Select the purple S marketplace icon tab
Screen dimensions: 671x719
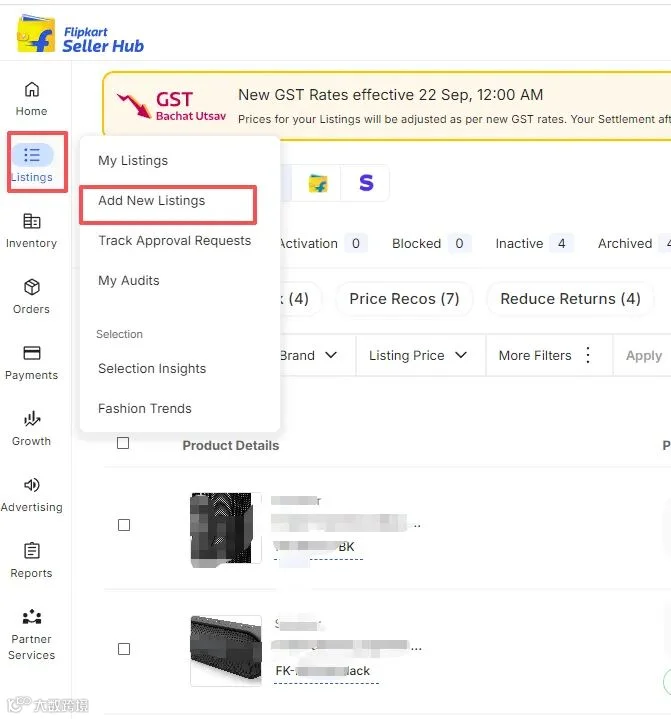click(366, 183)
